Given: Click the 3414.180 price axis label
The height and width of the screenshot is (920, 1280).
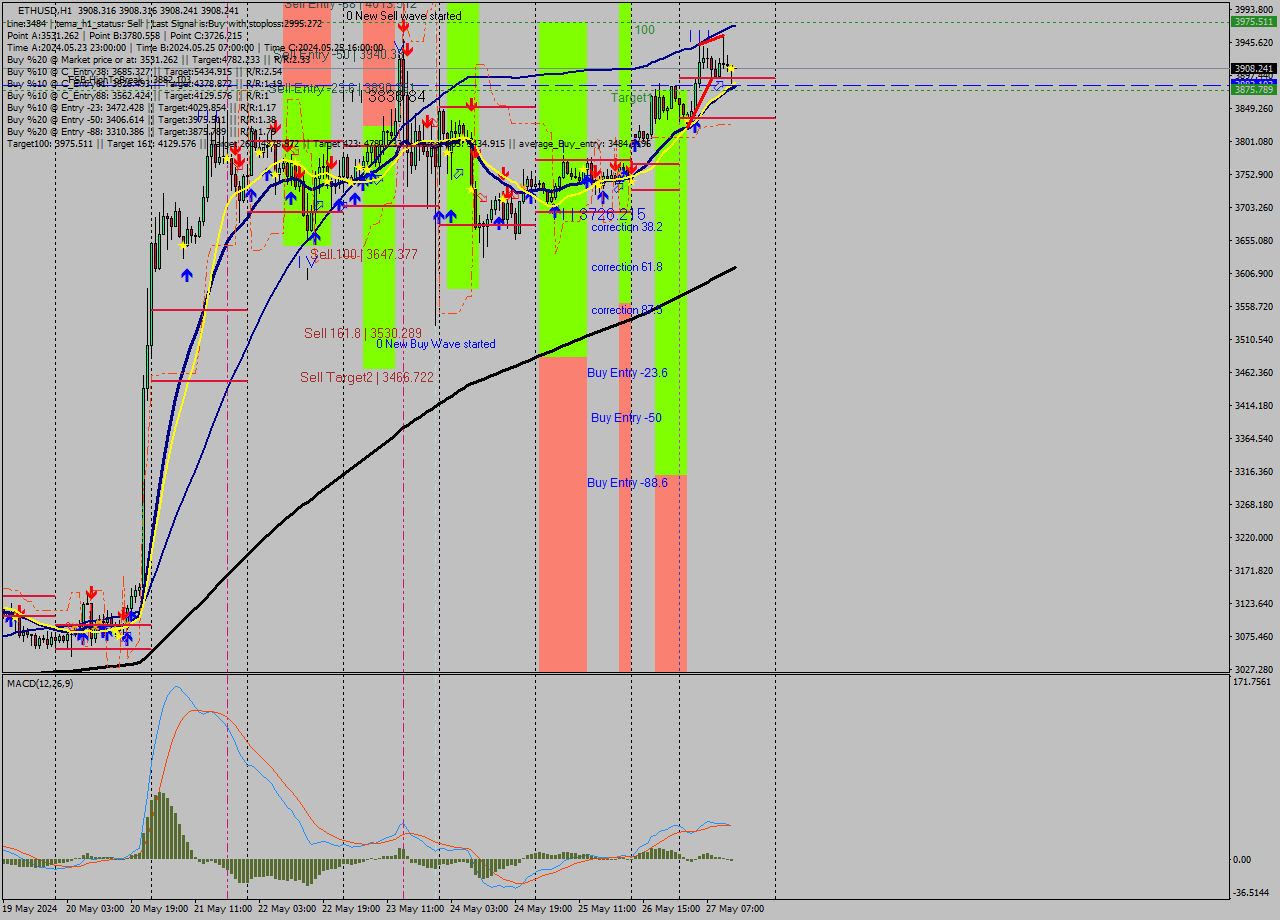Looking at the screenshot, I should [x=1253, y=406].
